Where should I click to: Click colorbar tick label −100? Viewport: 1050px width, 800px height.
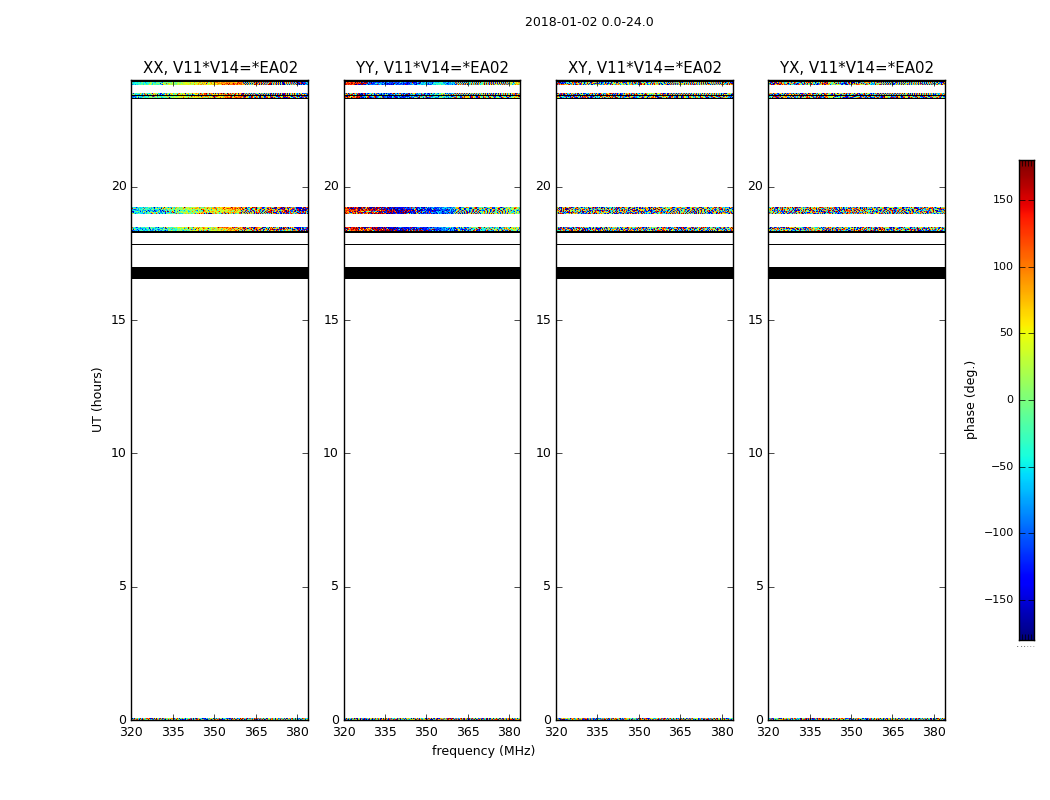(x=998, y=532)
